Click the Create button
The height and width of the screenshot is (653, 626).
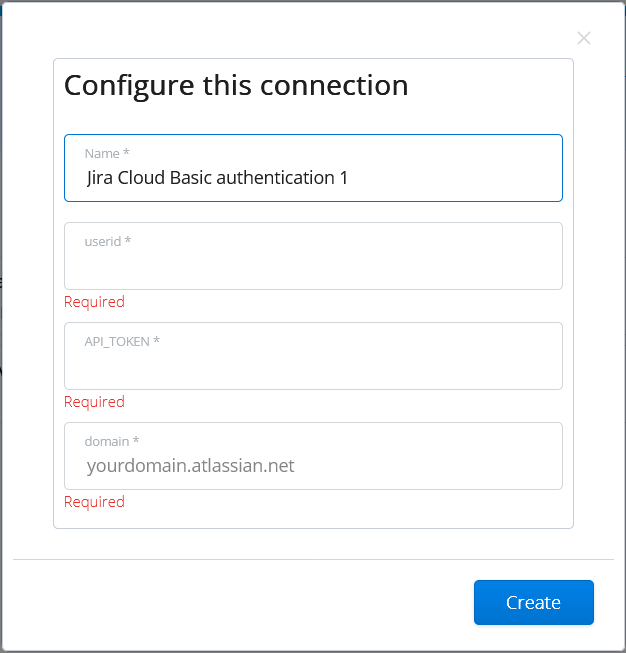coord(533,602)
